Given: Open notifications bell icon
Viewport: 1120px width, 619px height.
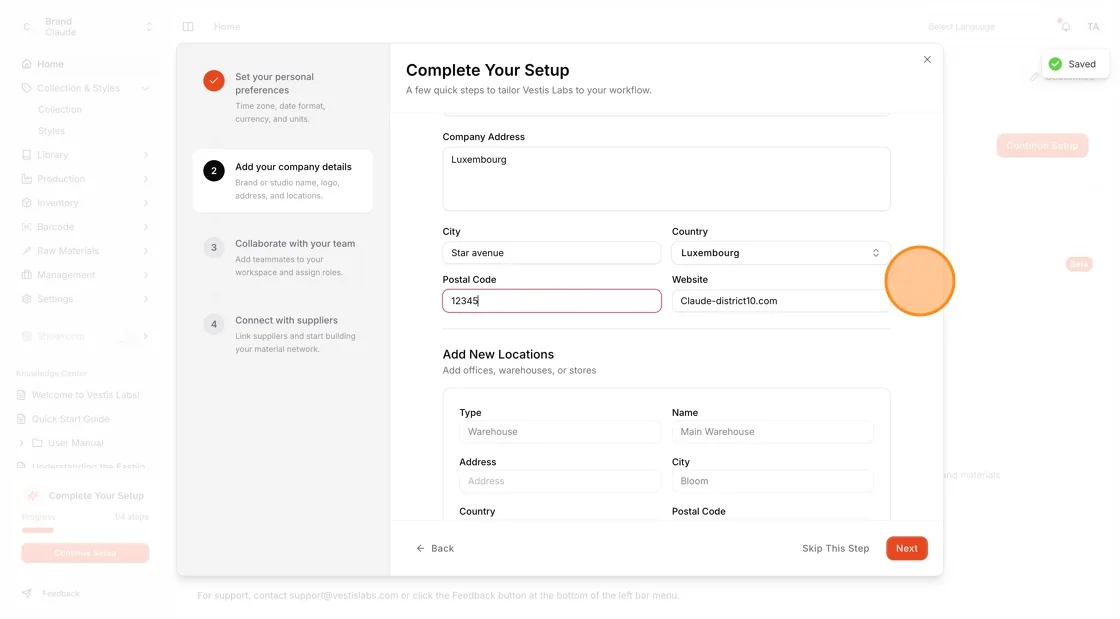Looking at the screenshot, I should (1065, 26).
